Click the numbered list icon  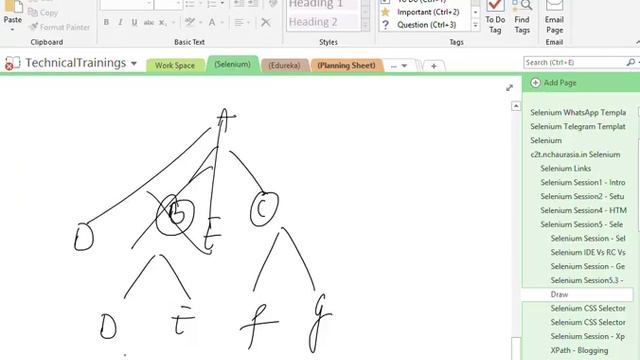[x=212, y=4]
